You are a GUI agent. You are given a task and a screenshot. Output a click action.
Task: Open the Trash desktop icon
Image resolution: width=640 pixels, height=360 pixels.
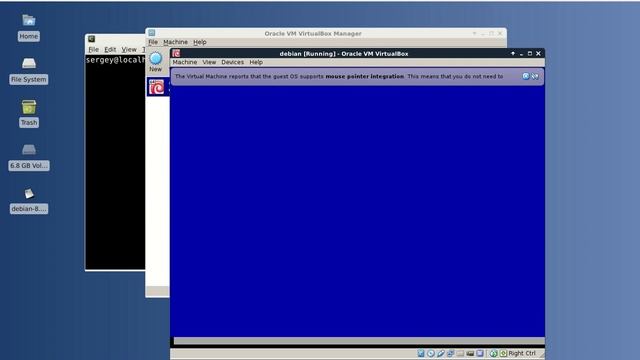[x=29, y=114]
